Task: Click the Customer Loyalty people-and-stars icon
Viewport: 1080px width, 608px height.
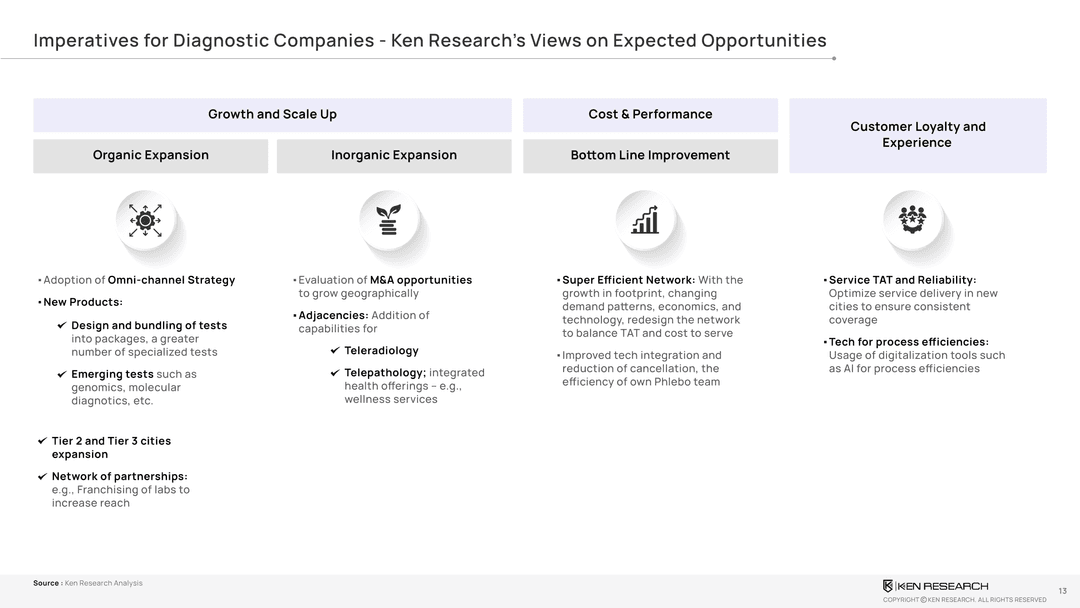Action: click(912, 218)
